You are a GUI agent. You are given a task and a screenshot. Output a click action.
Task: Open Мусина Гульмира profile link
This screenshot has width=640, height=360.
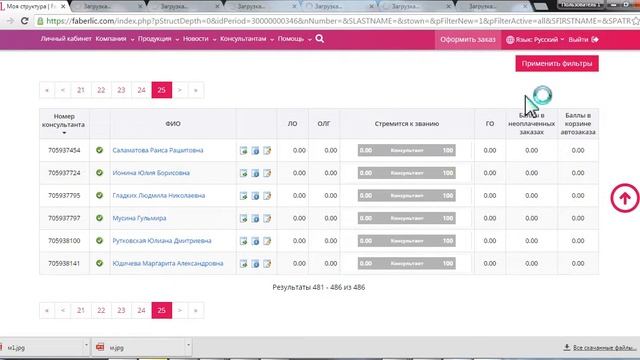click(x=139, y=218)
